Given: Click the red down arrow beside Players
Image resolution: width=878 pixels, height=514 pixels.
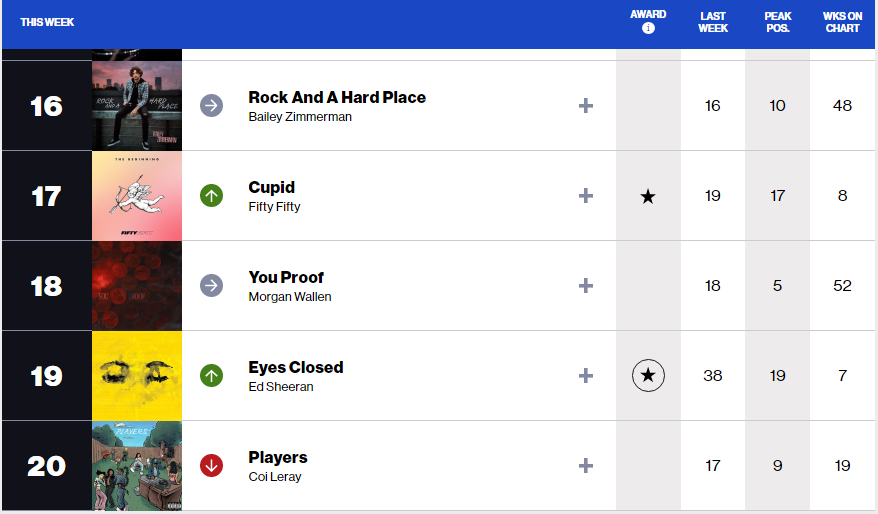Looking at the screenshot, I should coord(212,465).
